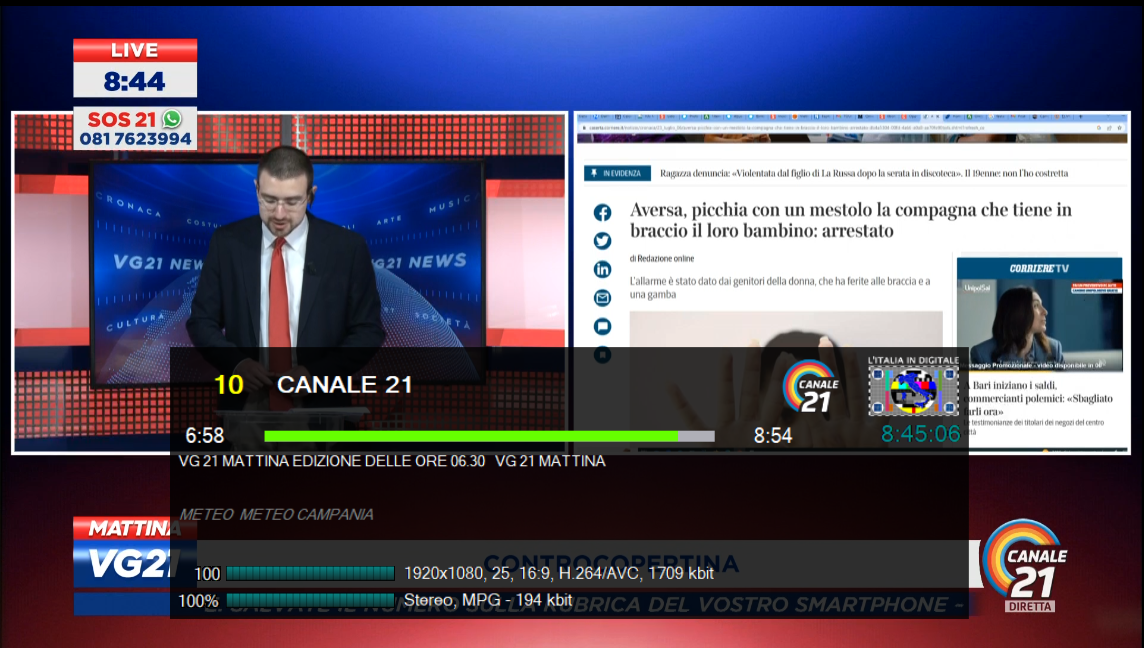Image resolution: width=1144 pixels, height=648 pixels.
Task: Click the Canale 21 logo in the info overlay
Action: 810,387
